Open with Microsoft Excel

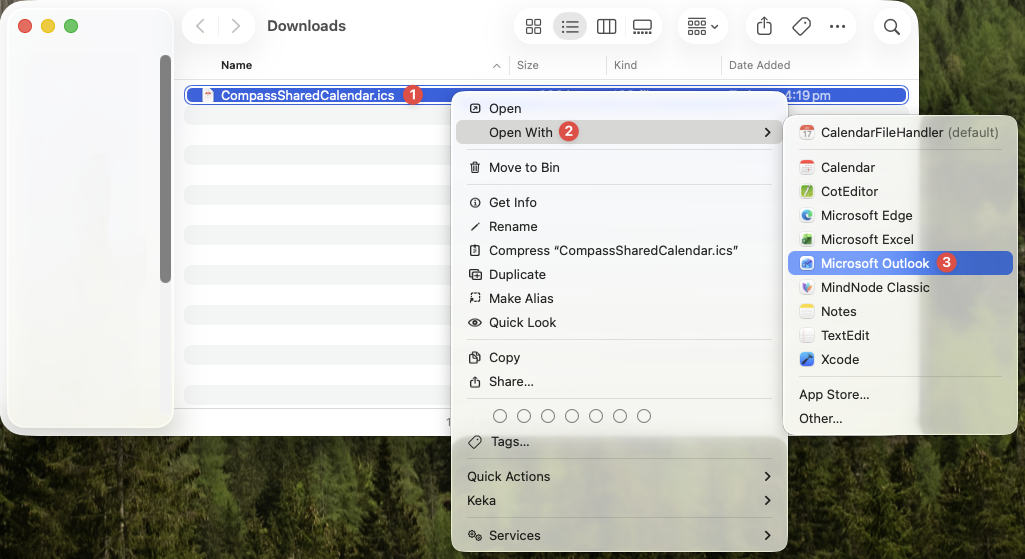point(900,239)
